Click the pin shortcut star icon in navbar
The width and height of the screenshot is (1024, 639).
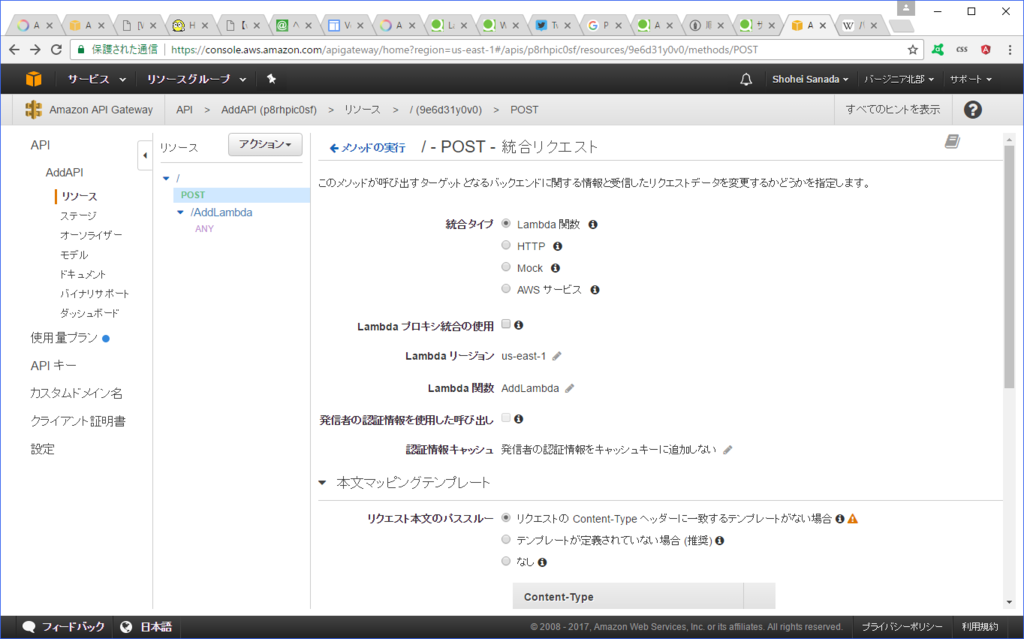click(269, 78)
